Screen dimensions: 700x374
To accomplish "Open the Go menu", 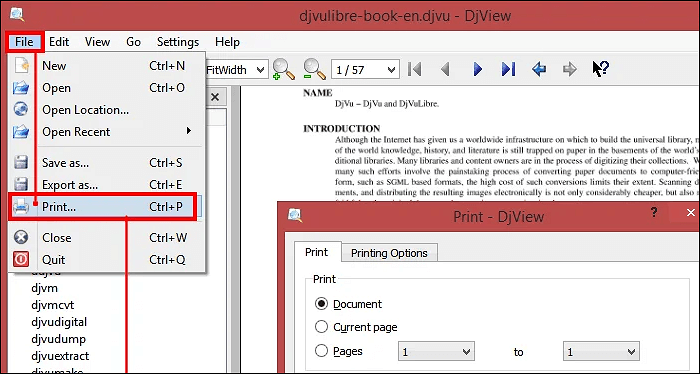I will (x=133, y=42).
